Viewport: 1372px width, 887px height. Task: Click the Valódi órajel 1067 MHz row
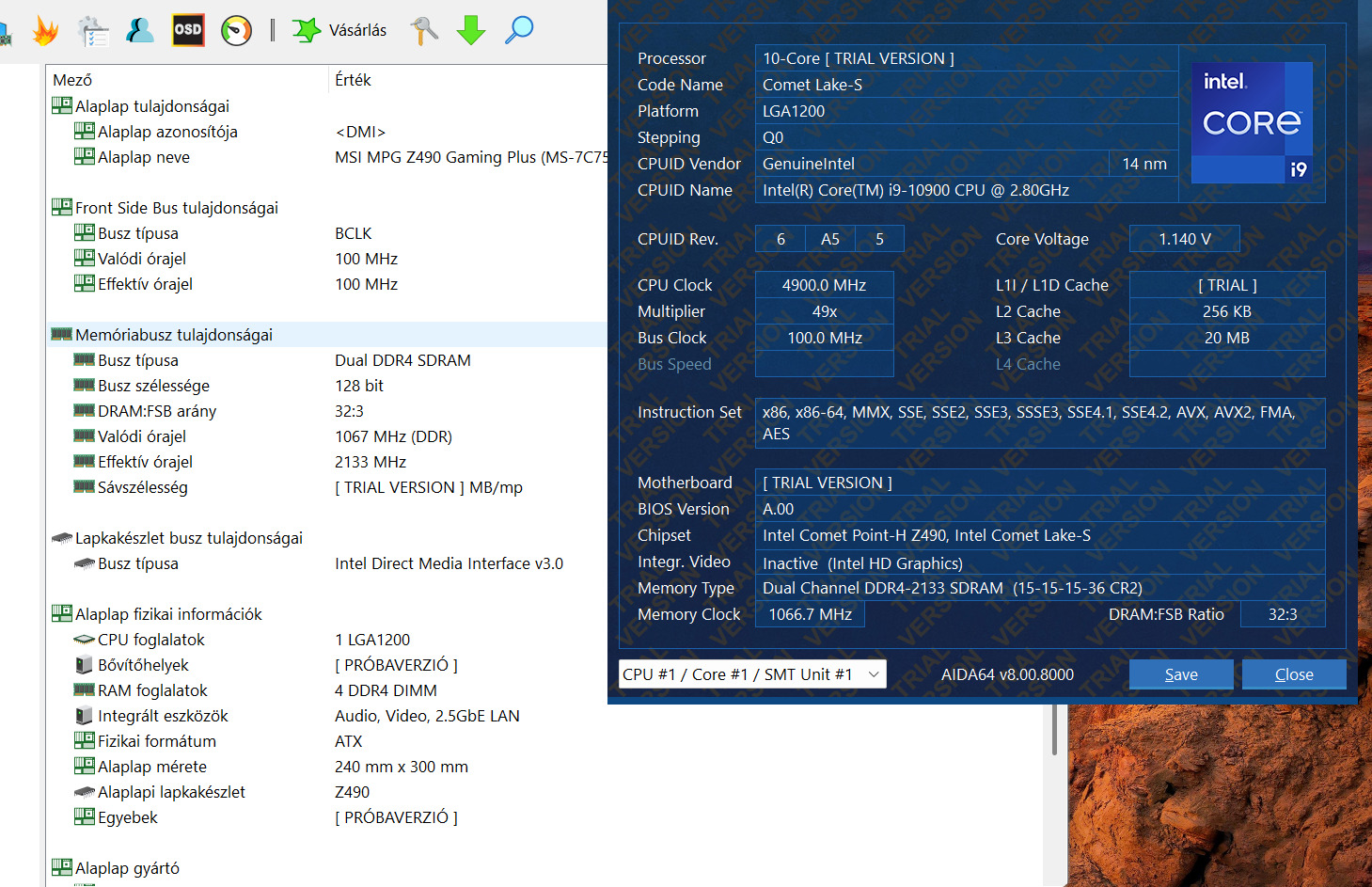click(327, 436)
